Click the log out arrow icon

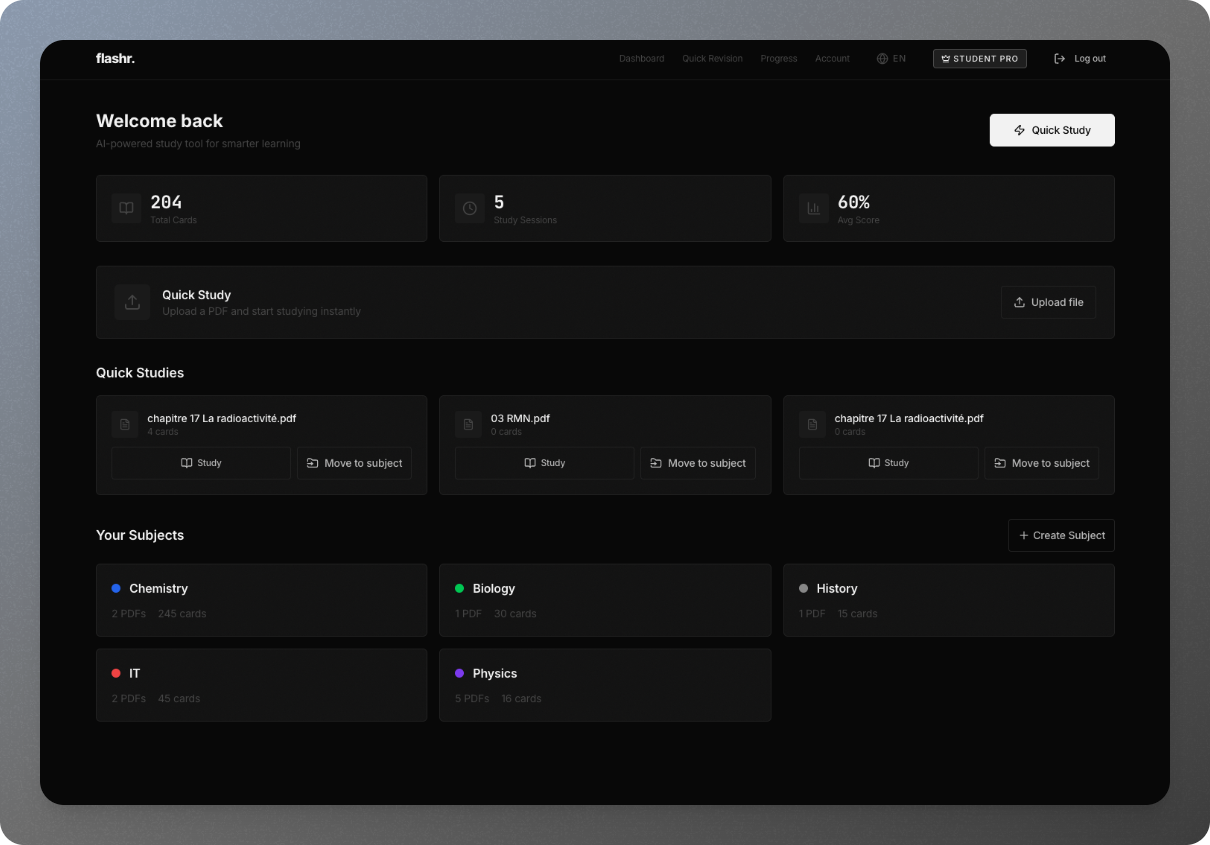click(x=1059, y=58)
